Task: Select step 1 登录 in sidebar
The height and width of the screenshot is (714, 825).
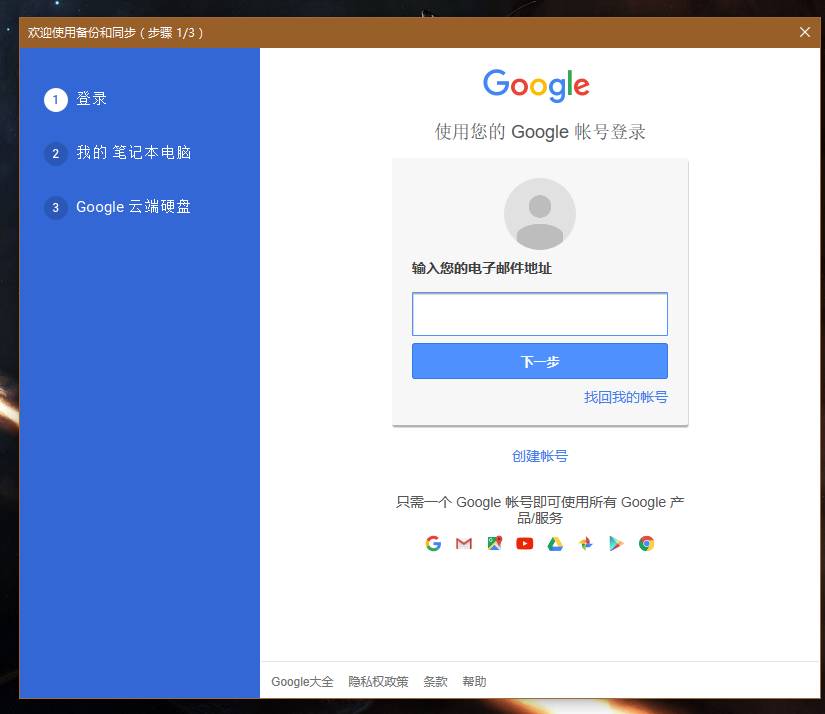Action: [x=76, y=99]
